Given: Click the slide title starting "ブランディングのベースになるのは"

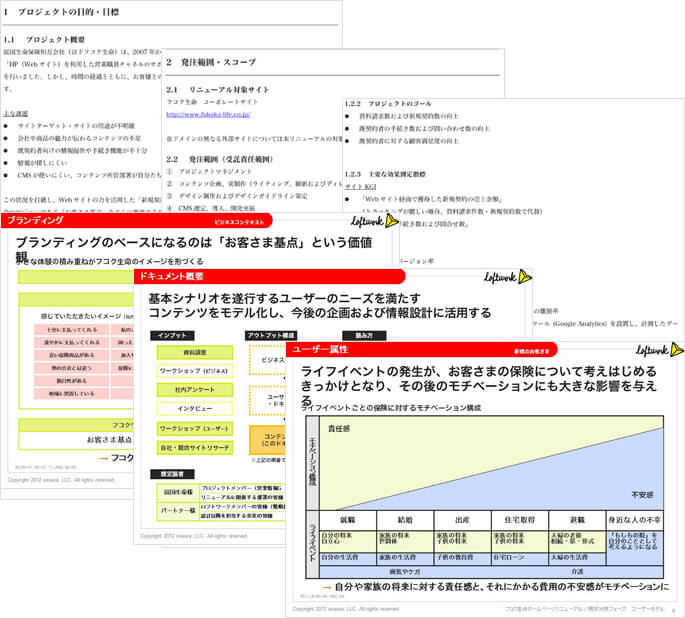Looking at the screenshot, I should [x=194, y=249].
